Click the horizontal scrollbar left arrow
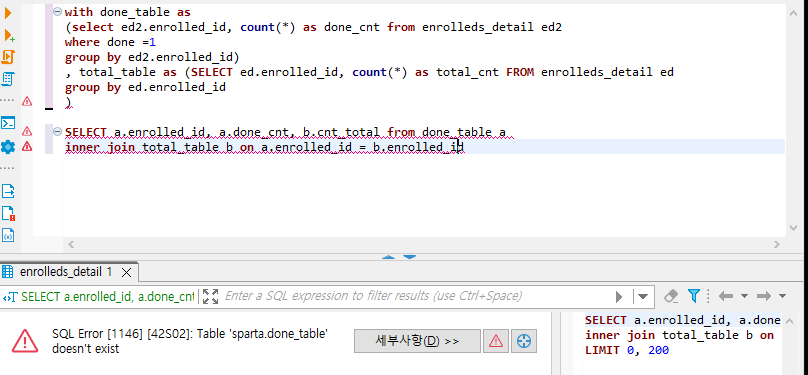 pos(71,244)
